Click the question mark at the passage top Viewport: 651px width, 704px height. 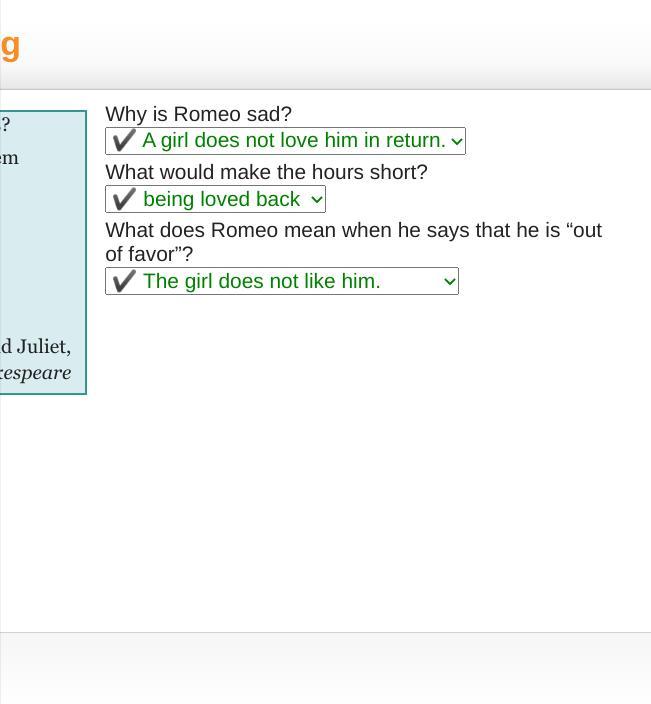[x=5, y=124]
